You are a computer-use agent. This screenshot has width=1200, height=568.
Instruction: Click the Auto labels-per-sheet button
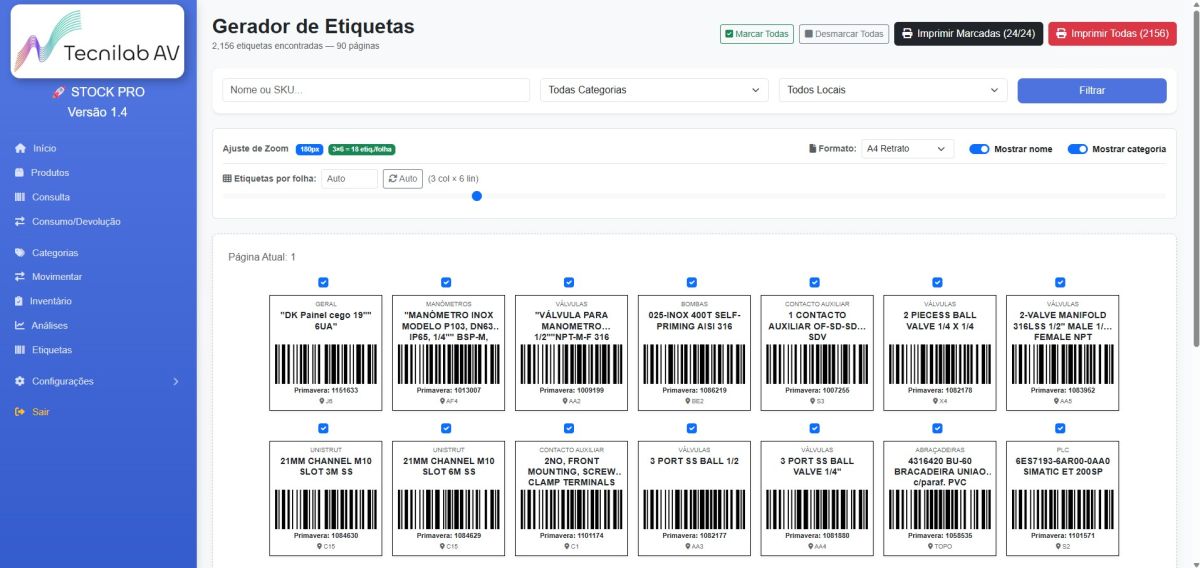[x=403, y=179]
